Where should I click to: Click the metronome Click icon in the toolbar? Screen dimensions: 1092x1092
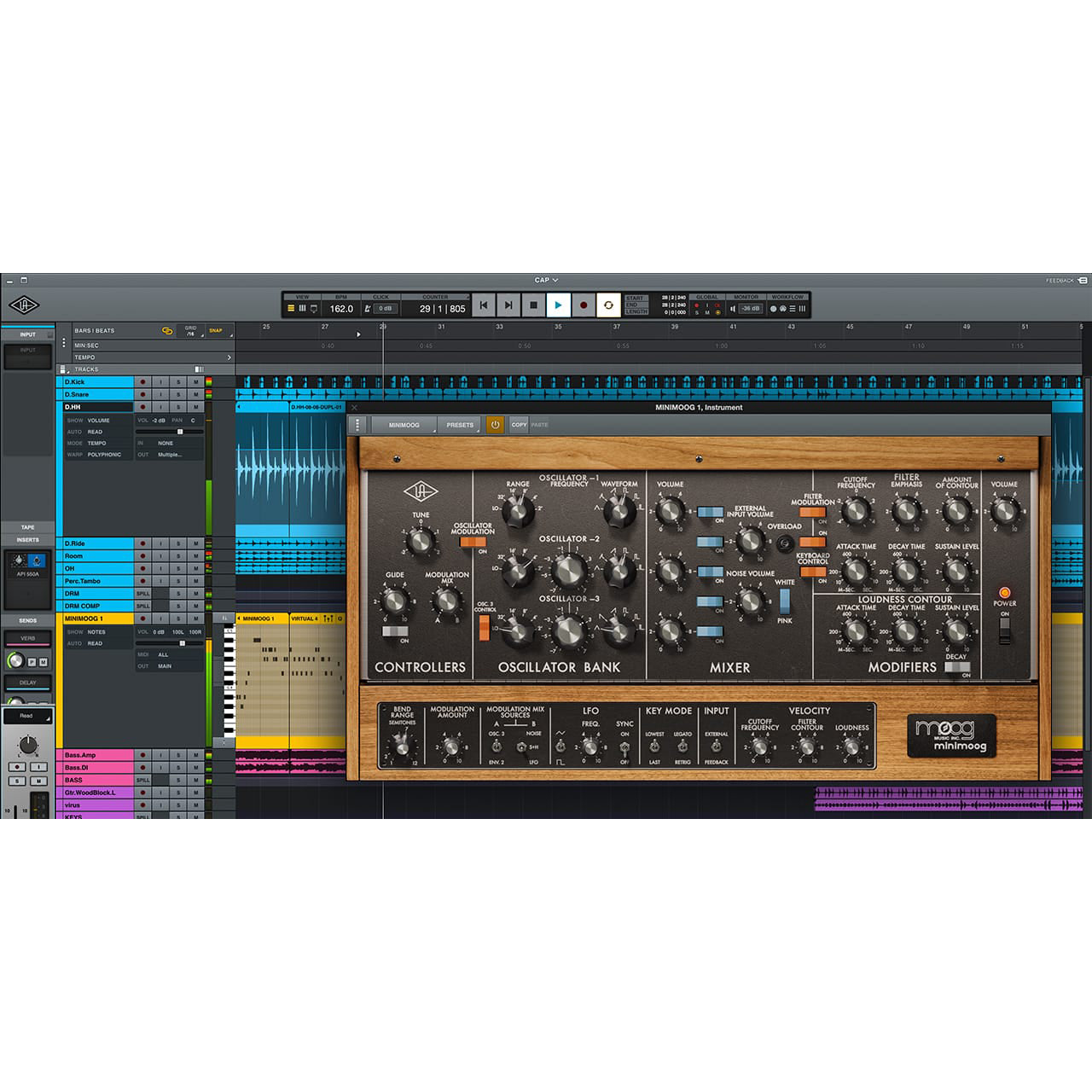tap(367, 307)
